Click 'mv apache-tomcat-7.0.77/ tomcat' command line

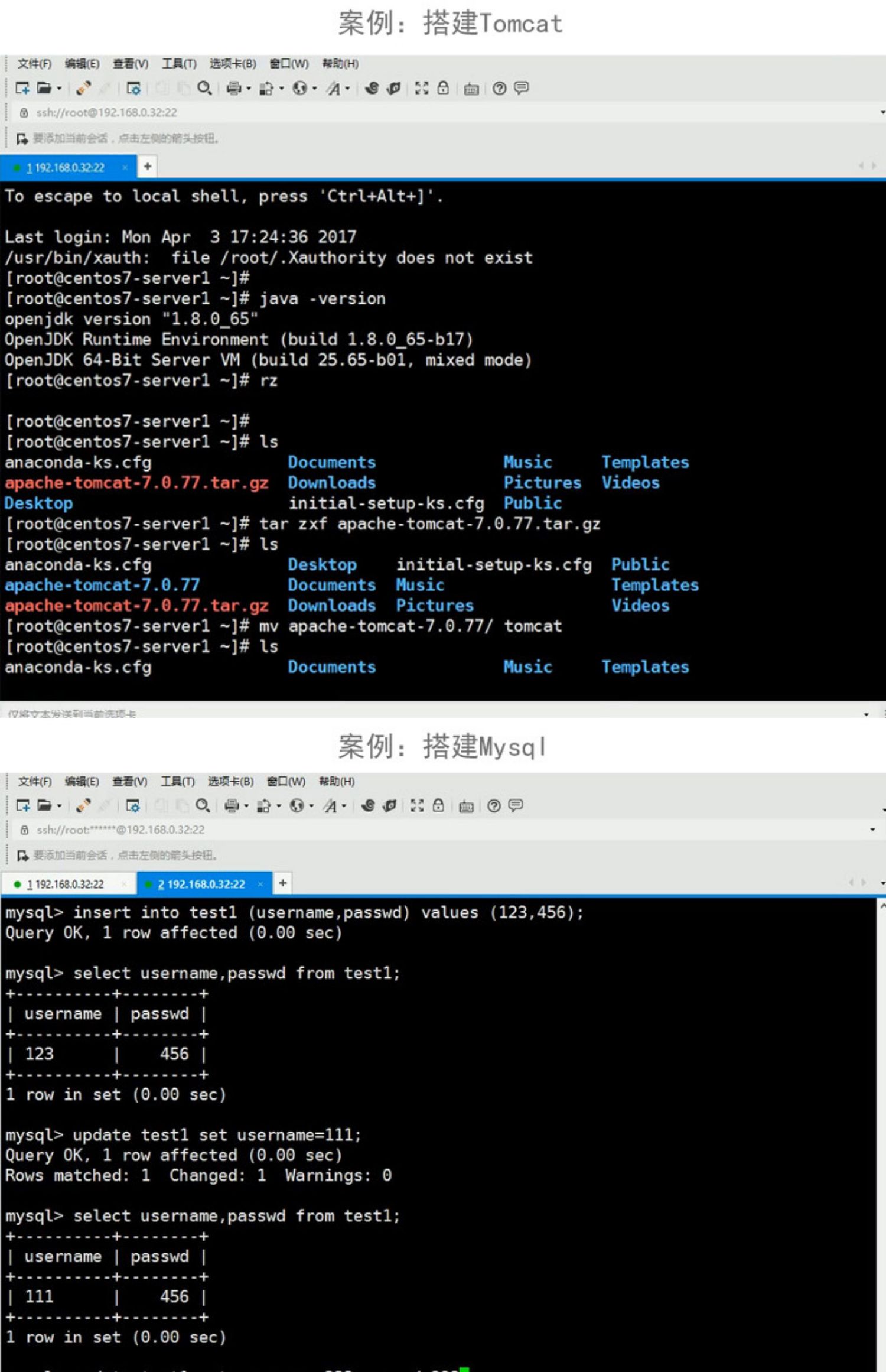point(284,626)
